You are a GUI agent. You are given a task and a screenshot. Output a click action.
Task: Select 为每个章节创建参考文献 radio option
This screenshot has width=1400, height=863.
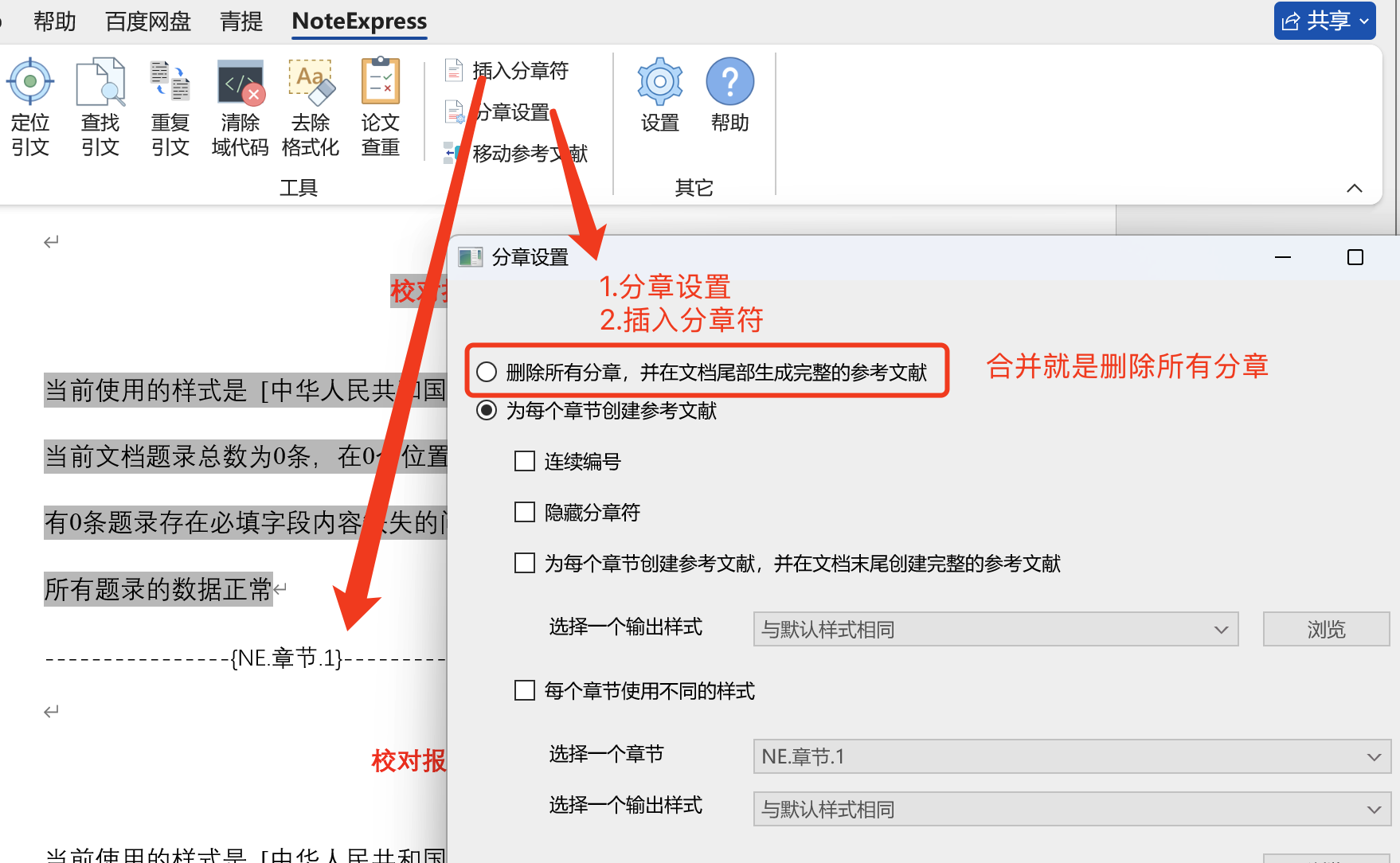click(x=487, y=411)
